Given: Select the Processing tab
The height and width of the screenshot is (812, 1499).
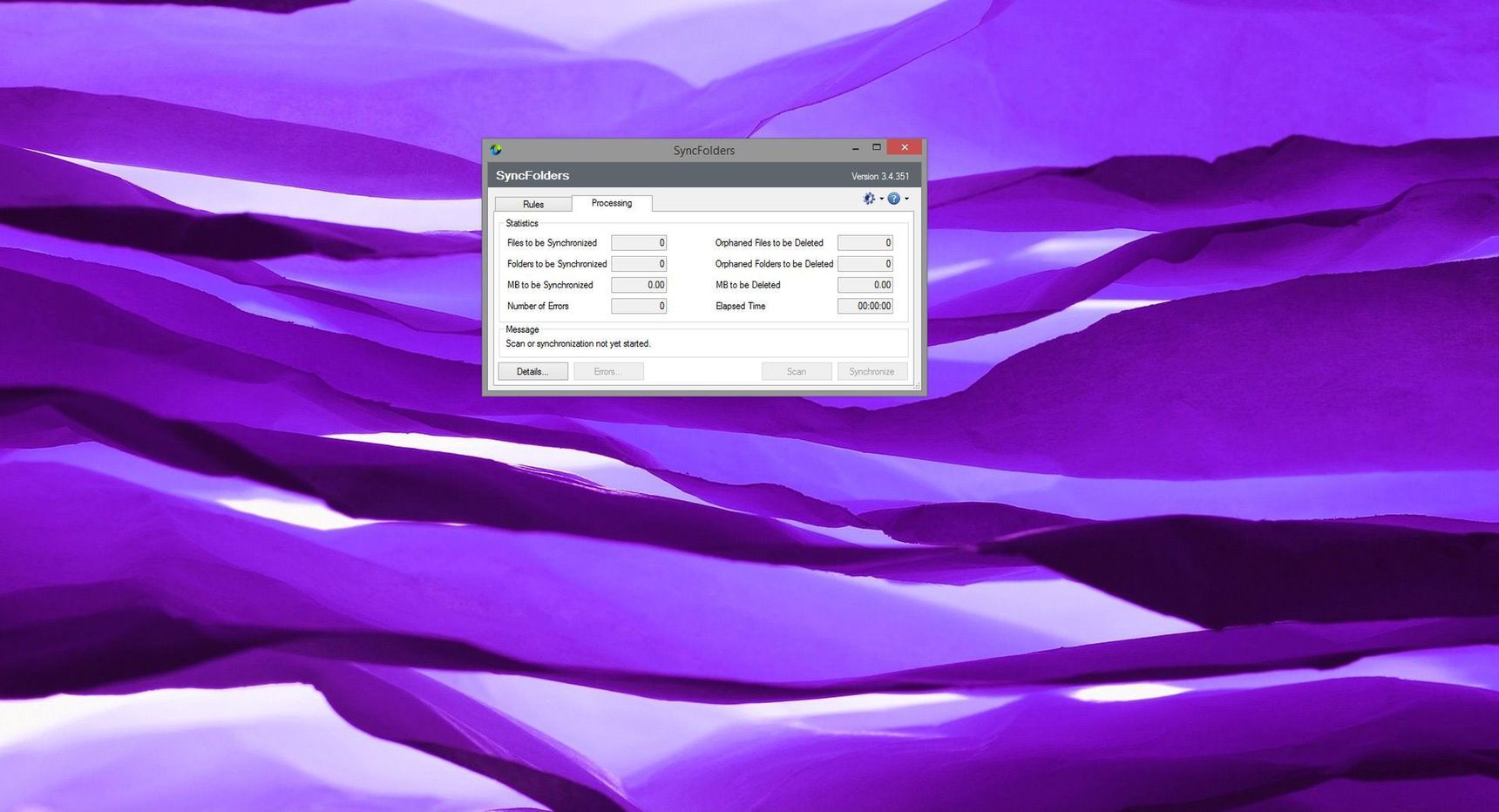Looking at the screenshot, I should click(612, 203).
